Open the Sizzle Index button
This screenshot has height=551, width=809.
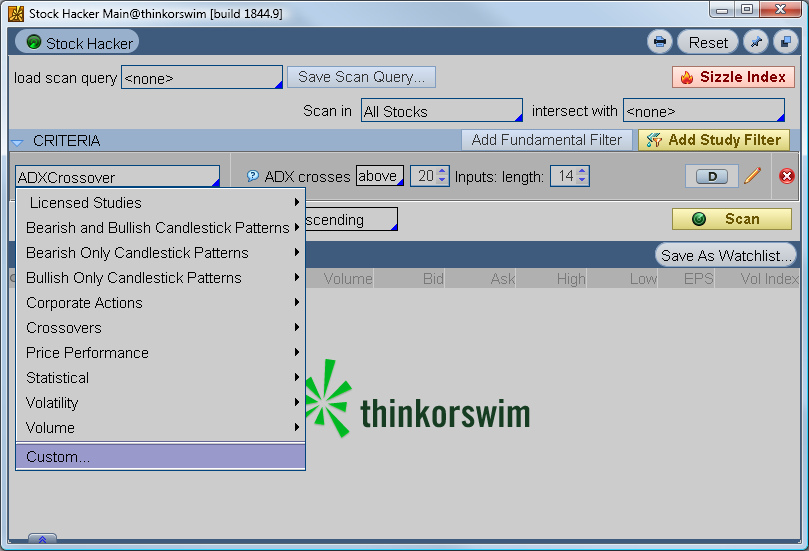coord(733,77)
